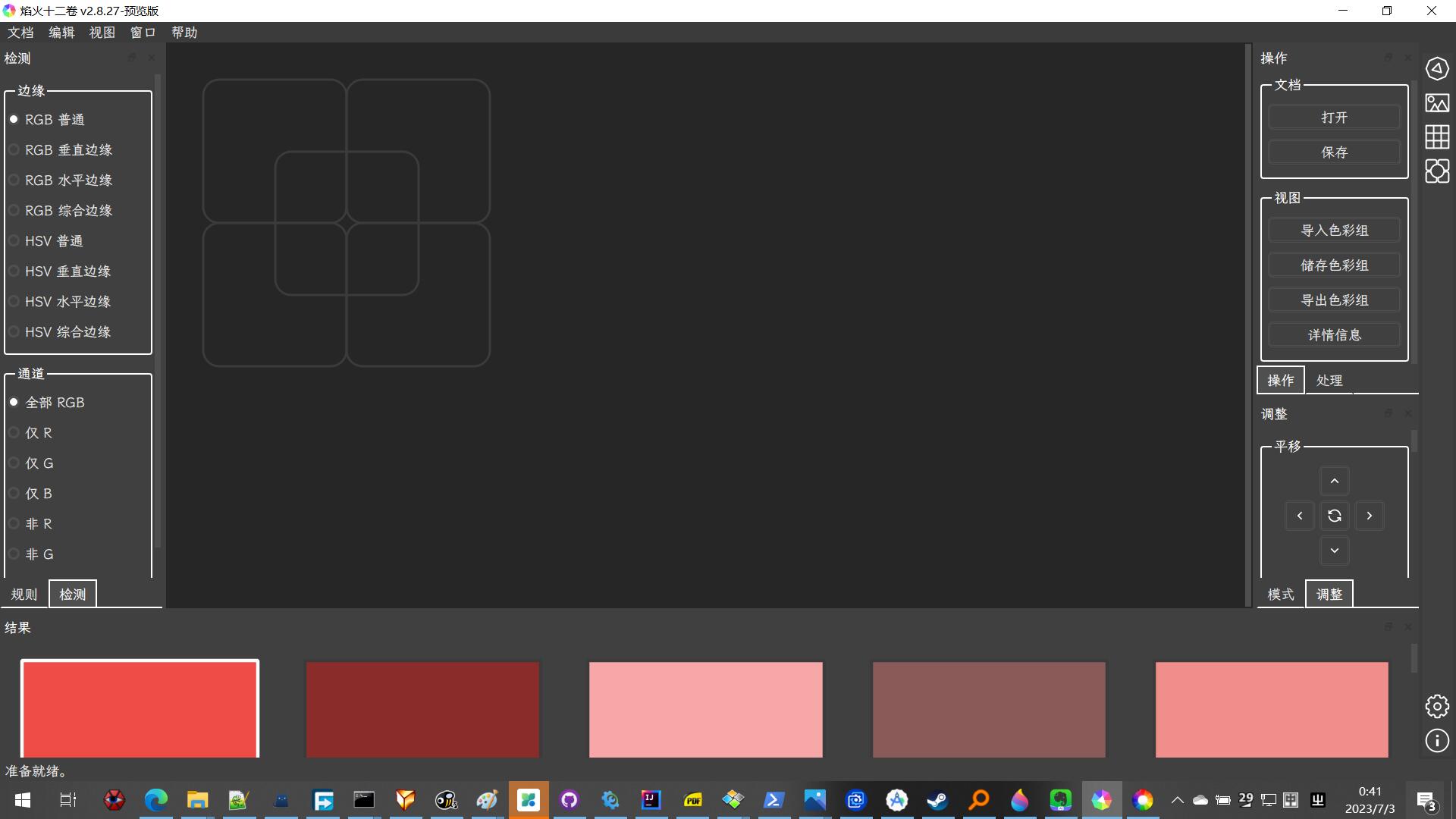Select the grid board icon in sidebar

point(1436,137)
